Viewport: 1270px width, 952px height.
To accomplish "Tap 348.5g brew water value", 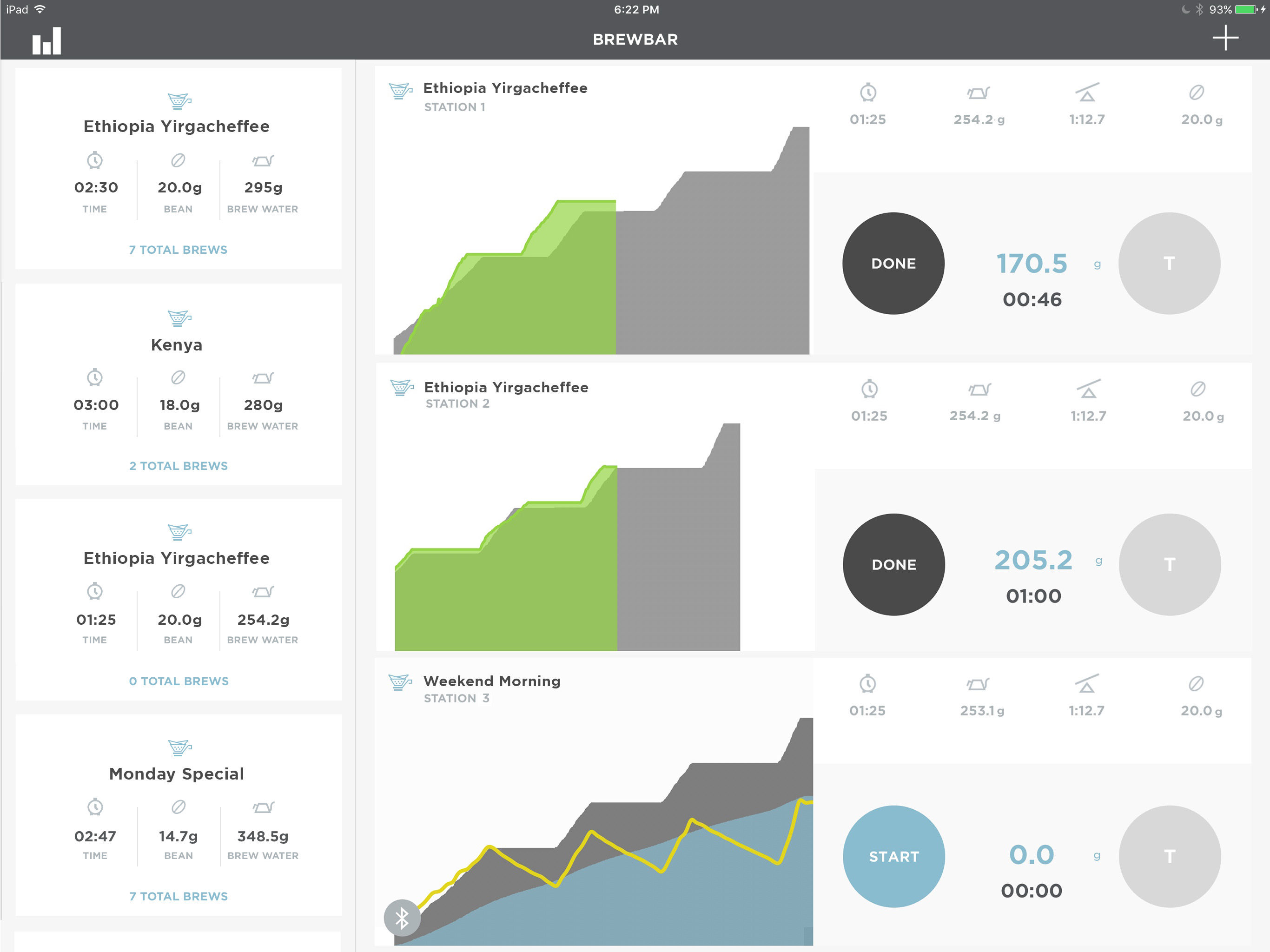I will [x=263, y=836].
